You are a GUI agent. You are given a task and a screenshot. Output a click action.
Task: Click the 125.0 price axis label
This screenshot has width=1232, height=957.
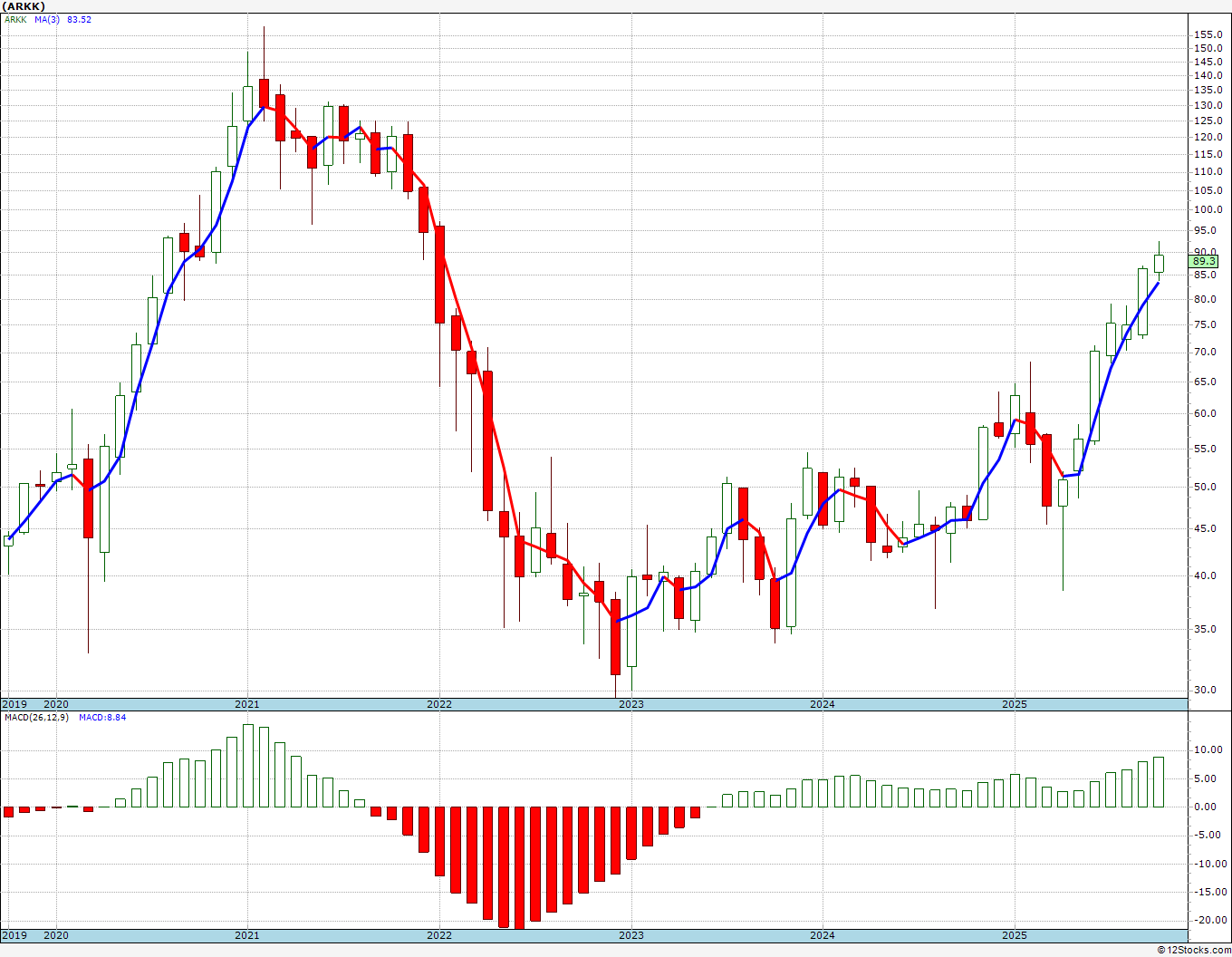(1208, 121)
